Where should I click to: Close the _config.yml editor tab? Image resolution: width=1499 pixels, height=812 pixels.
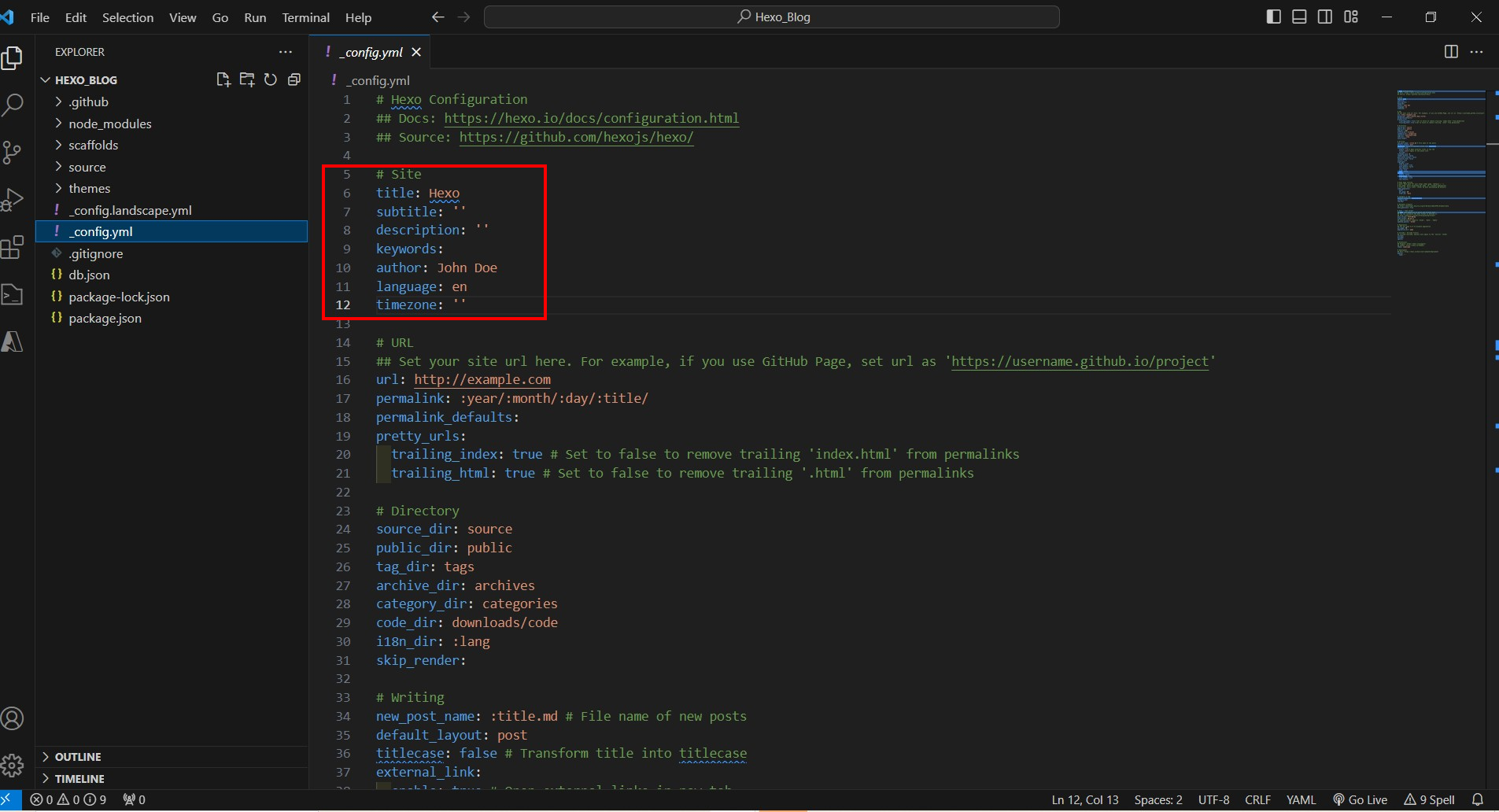(x=416, y=52)
